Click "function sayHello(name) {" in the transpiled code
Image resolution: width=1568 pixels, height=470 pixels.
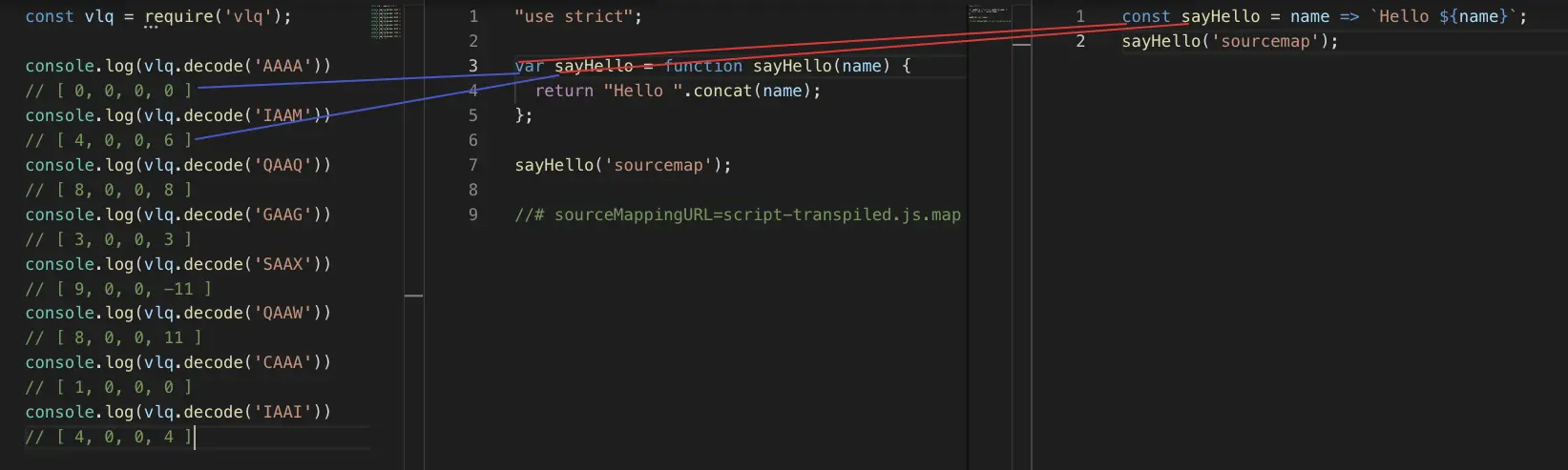(787, 66)
